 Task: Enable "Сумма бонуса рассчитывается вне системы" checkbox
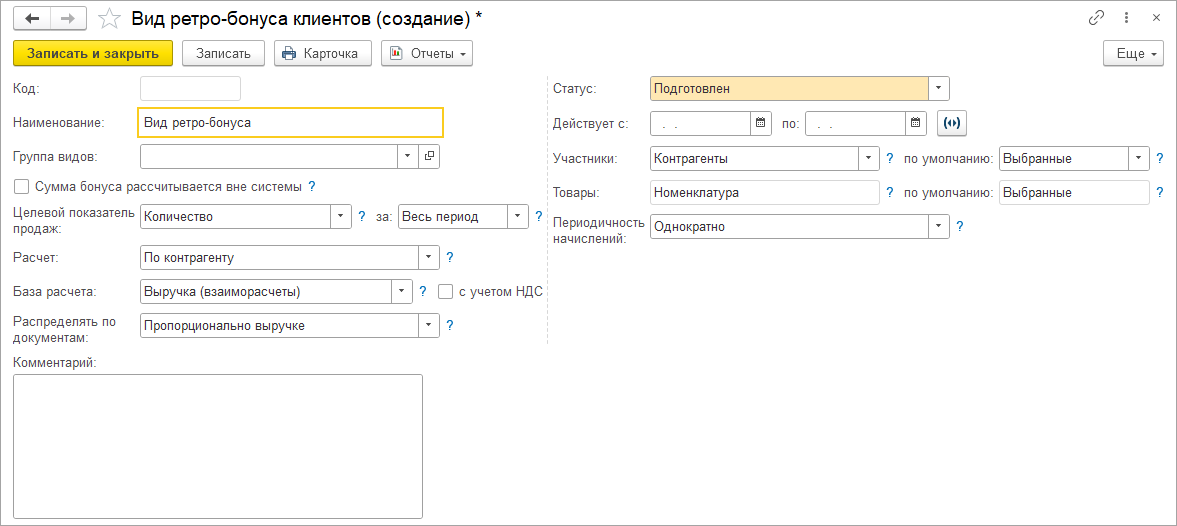pyautogui.click(x=21, y=186)
